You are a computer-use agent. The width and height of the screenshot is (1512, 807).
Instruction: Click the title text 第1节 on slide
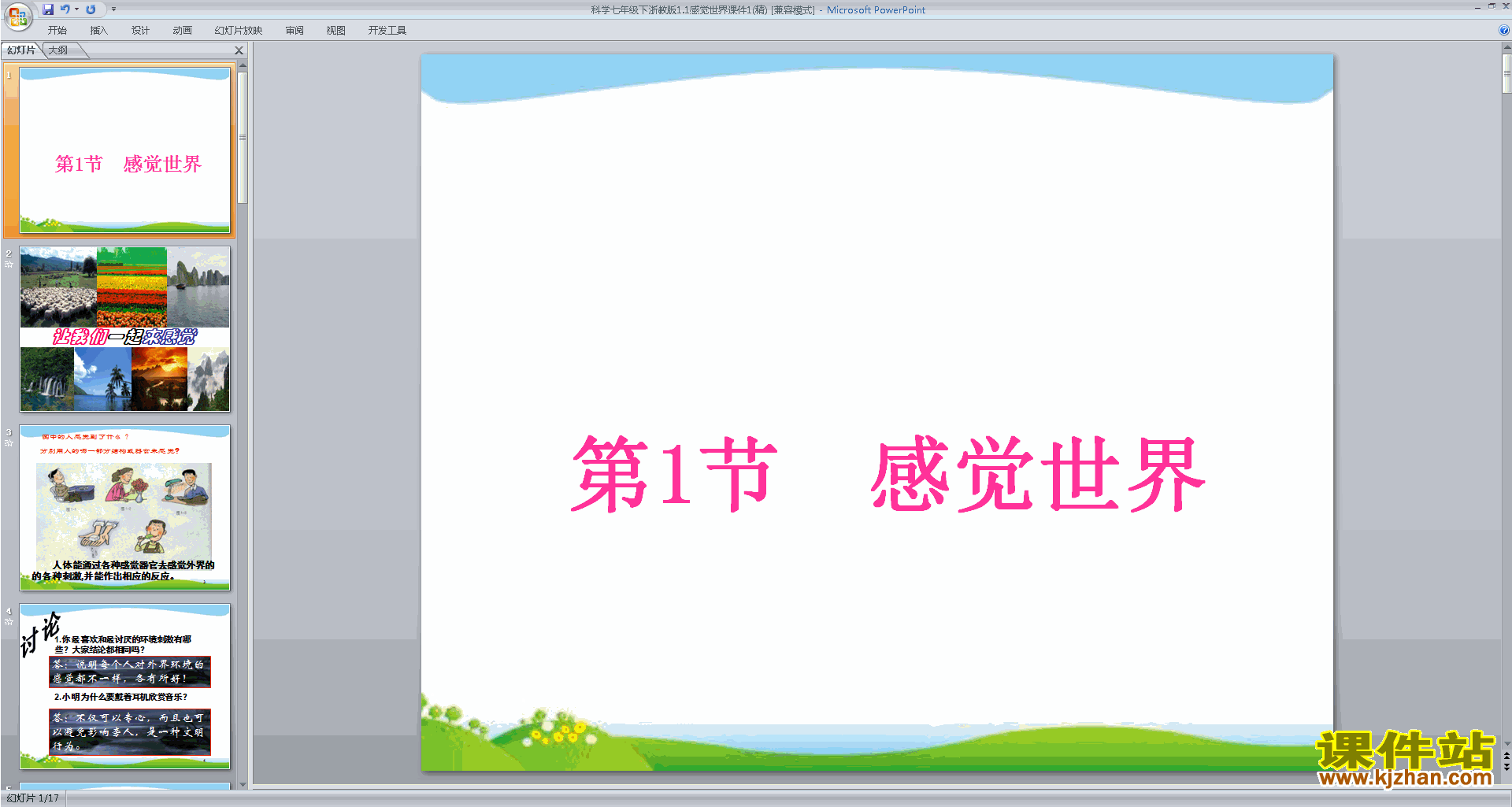tap(674, 474)
